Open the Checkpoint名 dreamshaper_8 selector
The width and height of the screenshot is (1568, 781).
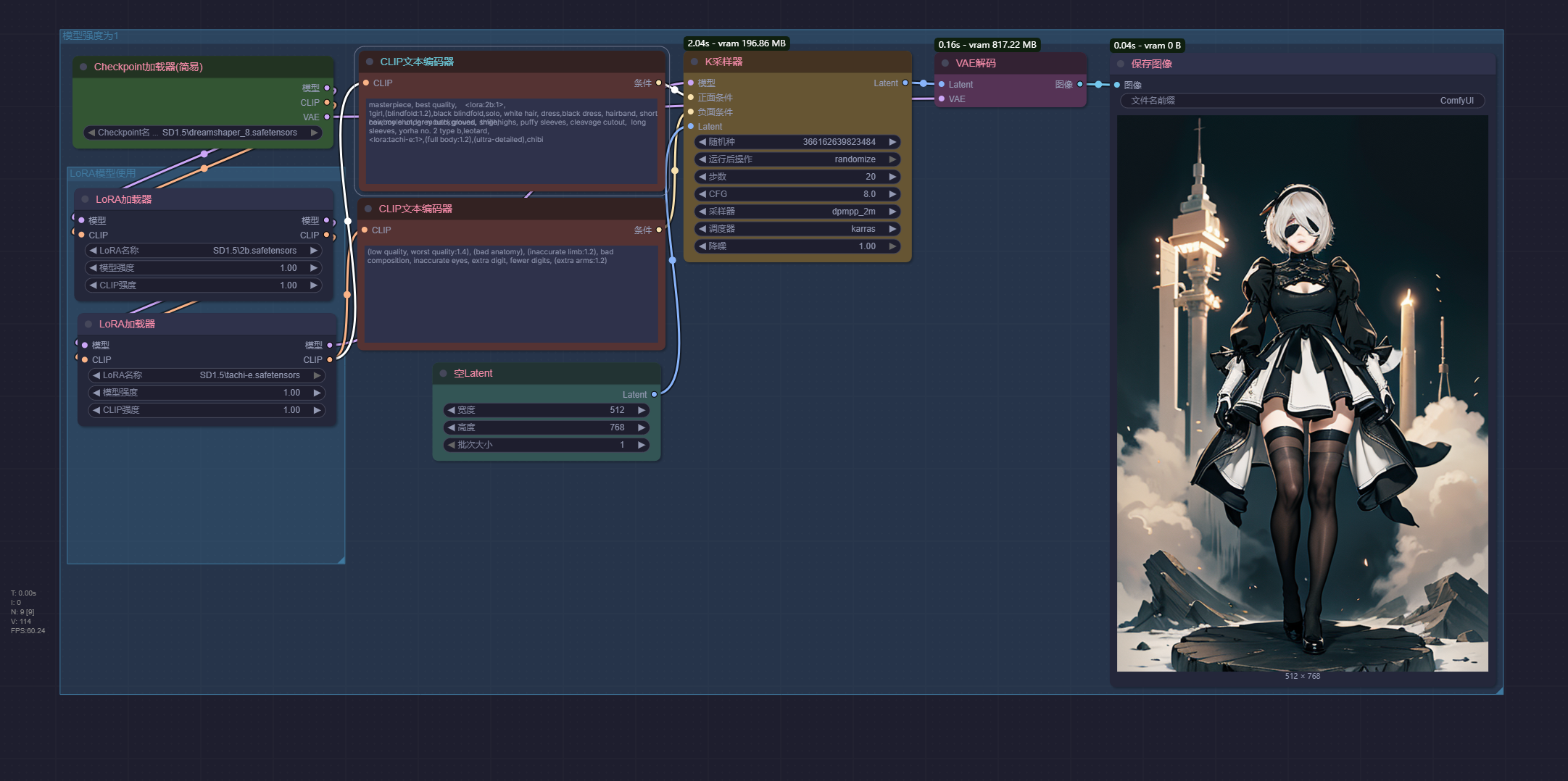[x=203, y=133]
